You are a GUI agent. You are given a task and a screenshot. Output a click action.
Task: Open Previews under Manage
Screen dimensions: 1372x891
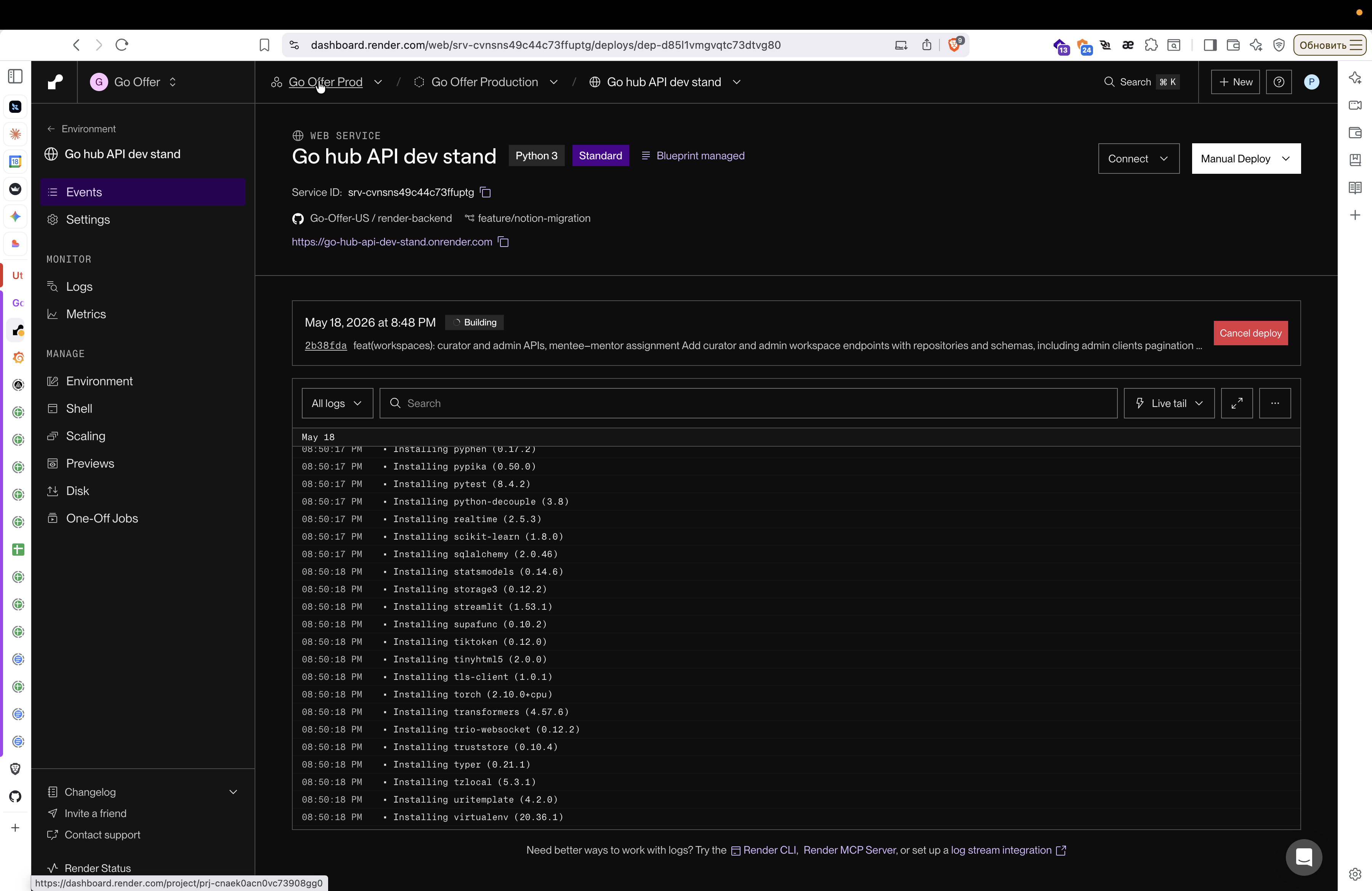pyautogui.click(x=143, y=463)
